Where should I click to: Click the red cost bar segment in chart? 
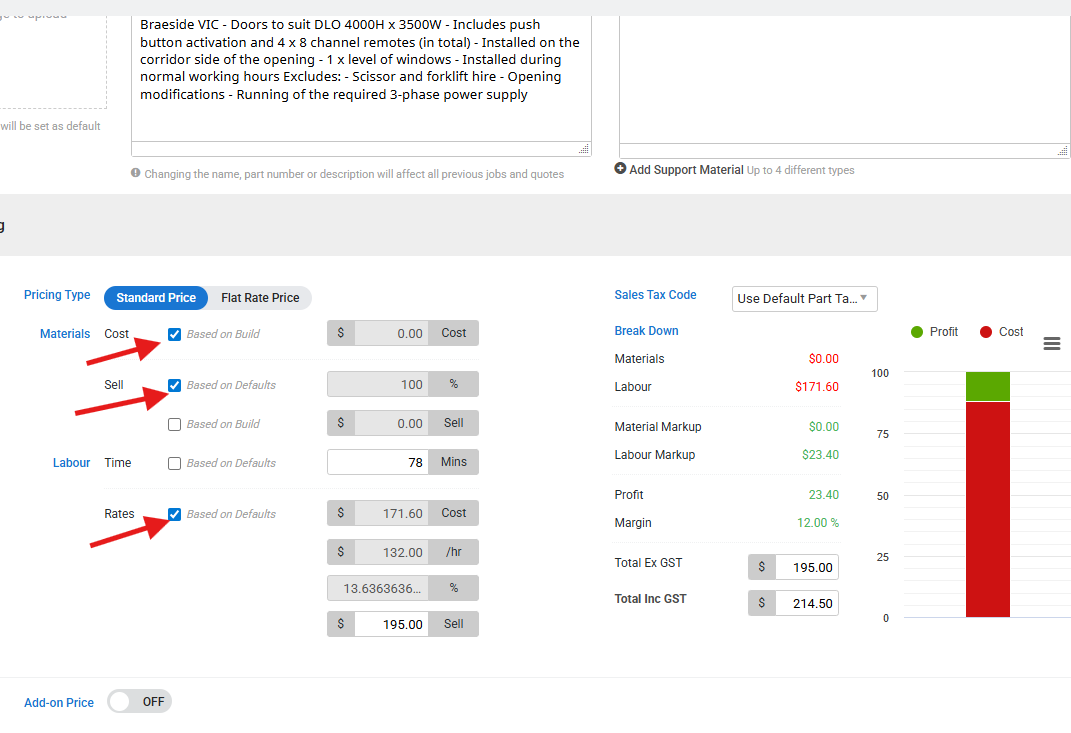click(x=988, y=510)
